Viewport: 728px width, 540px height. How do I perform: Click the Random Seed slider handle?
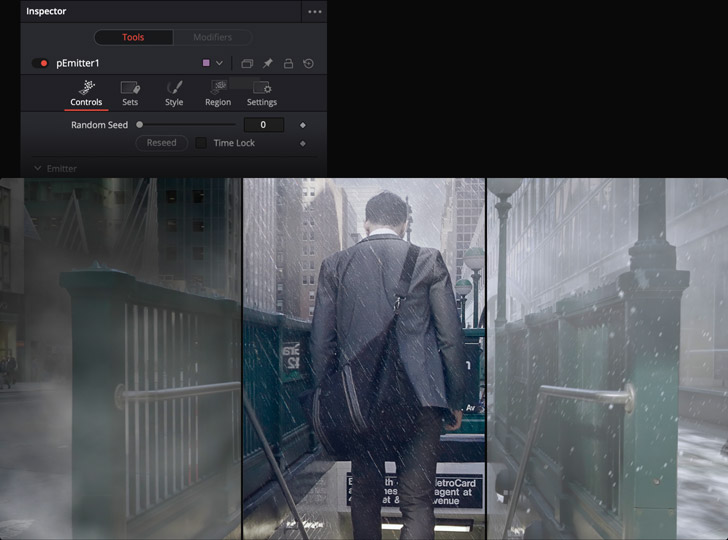[140, 125]
